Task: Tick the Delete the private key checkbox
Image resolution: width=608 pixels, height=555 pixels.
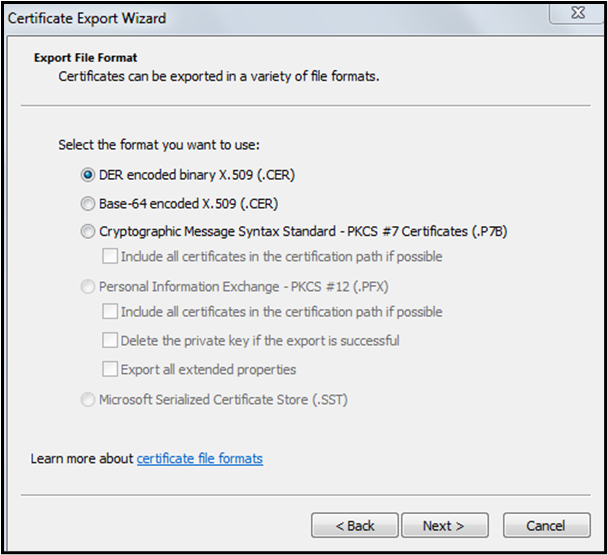Action: 110,340
